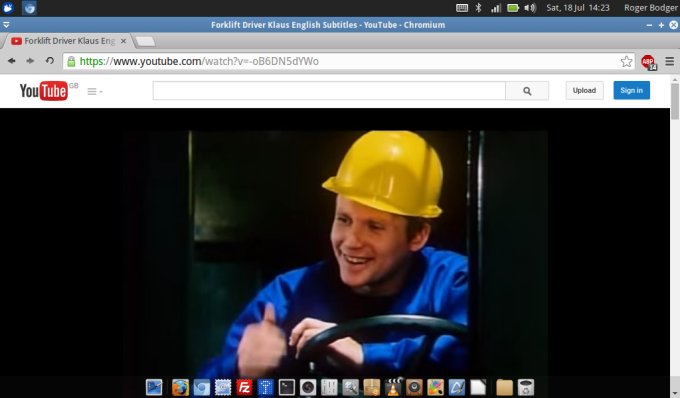Open the magnifier search tool in dock
680x398 pixels.
[350, 387]
